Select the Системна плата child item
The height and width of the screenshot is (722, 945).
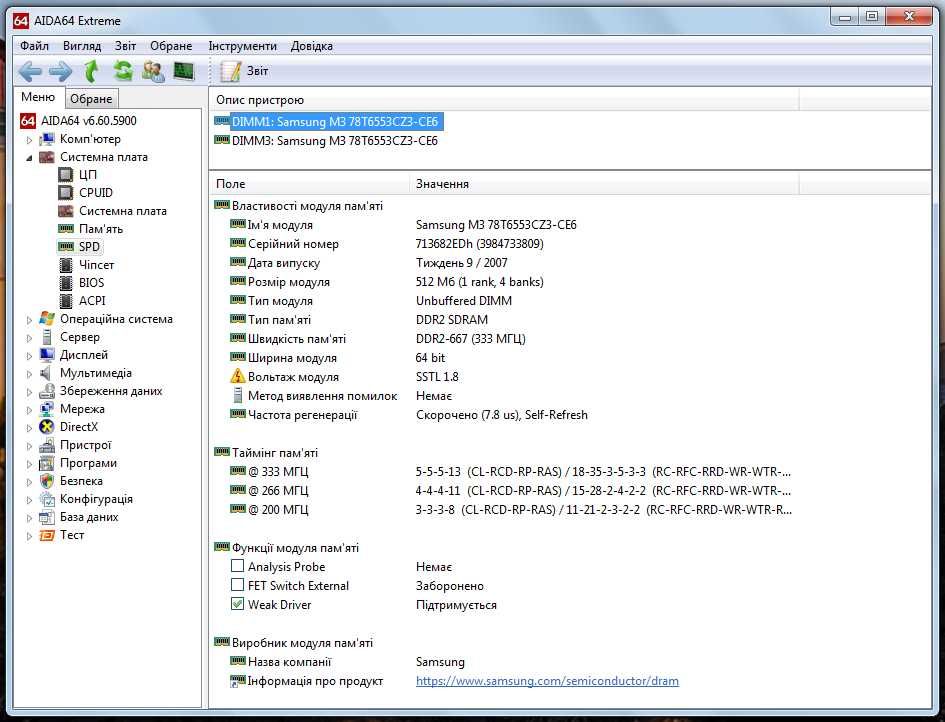coord(123,211)
